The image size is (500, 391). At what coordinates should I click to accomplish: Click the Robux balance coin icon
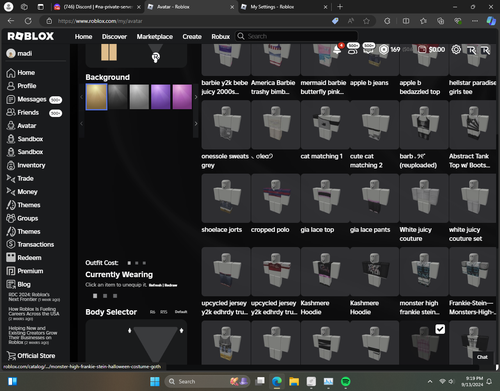[384, 50]
